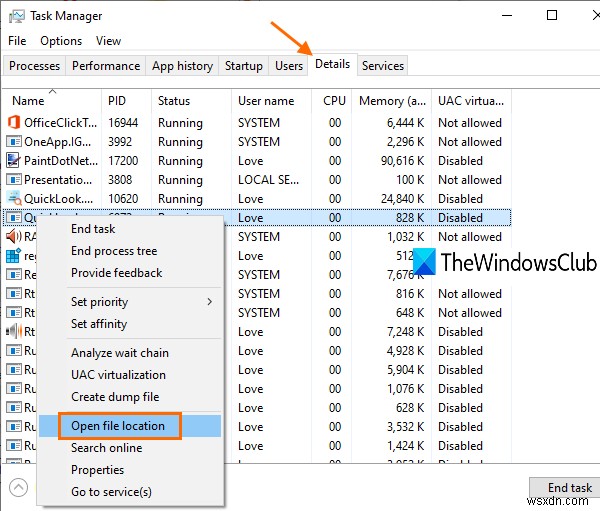The width and height of the screenshot is (600, 511).
Task: Click memory value 3,532 K
Action: [x=406, y=426]
